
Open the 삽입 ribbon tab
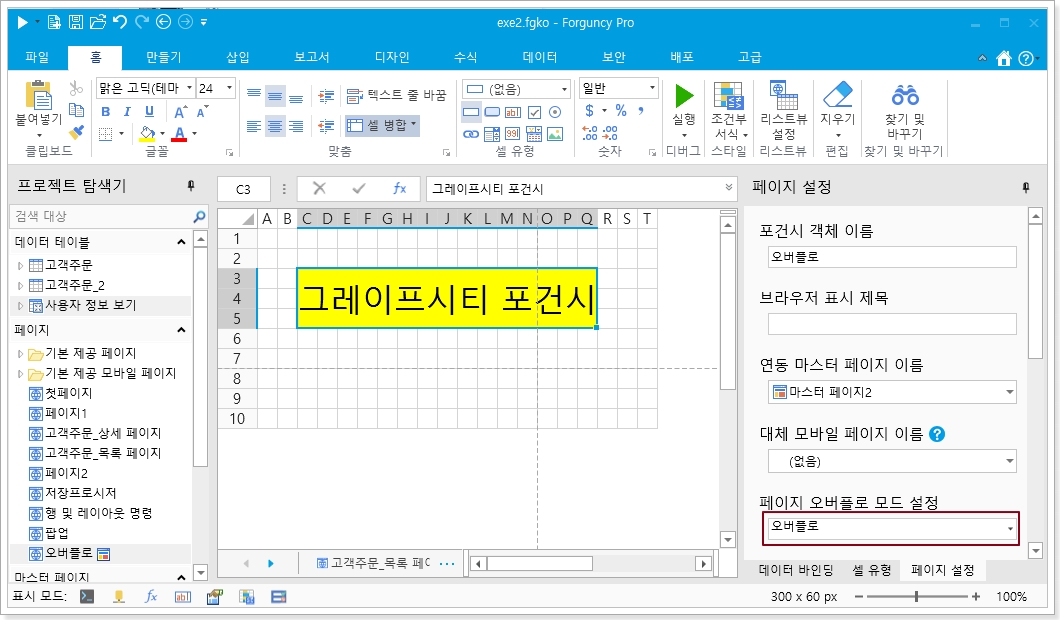click(x=238, y=57)
